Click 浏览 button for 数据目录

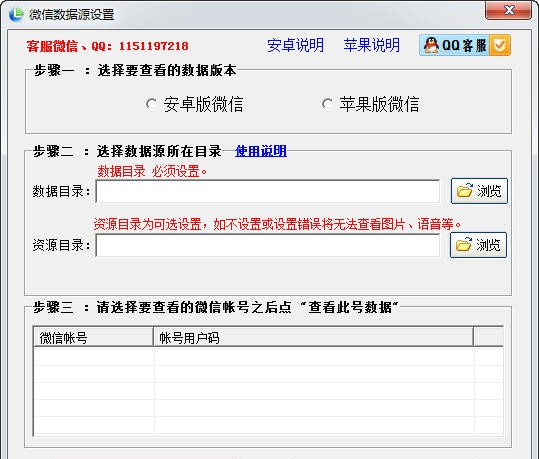[x=479, y=191]
